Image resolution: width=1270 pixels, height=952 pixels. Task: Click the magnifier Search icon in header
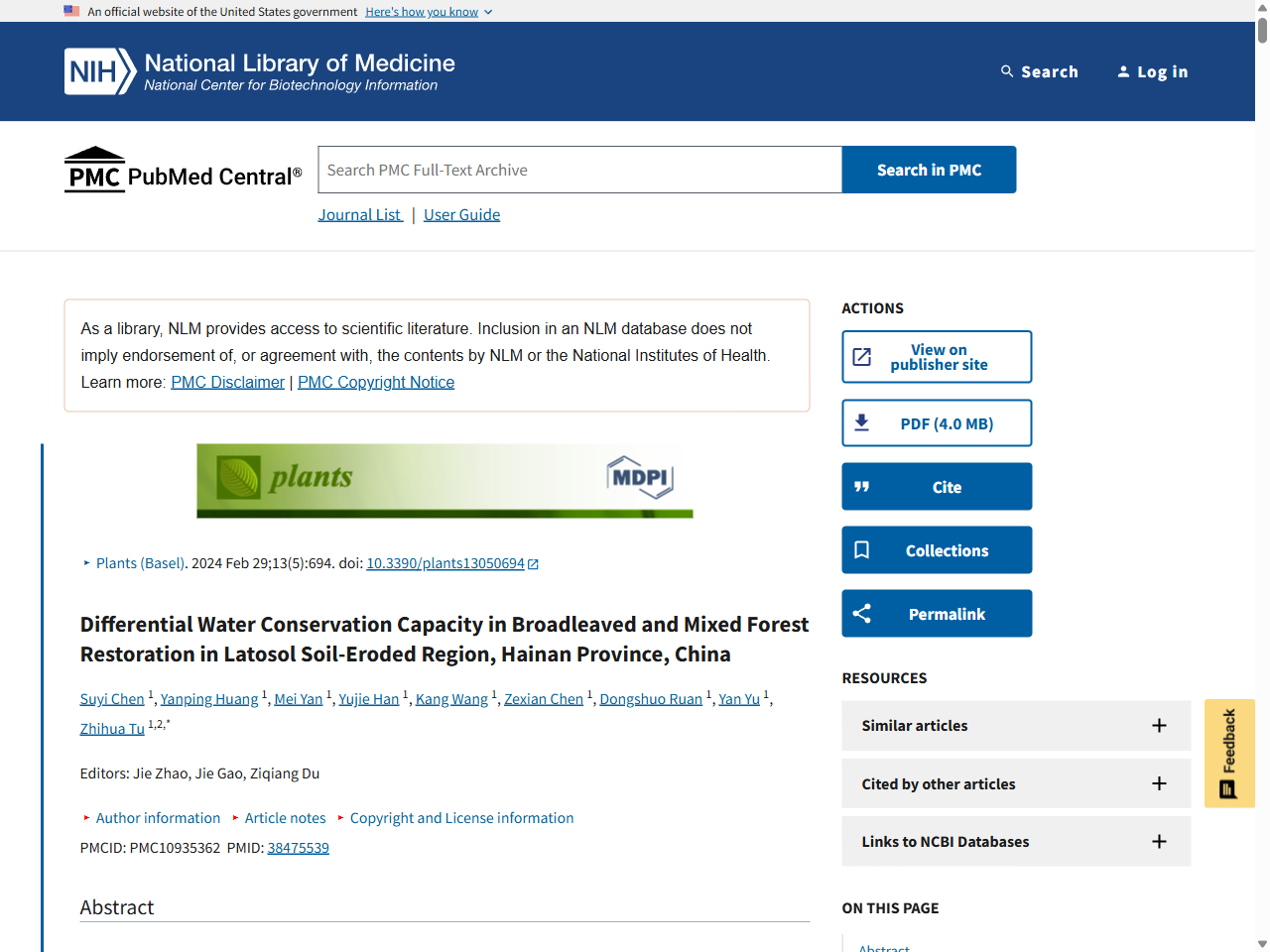[x=1007, y=71]
